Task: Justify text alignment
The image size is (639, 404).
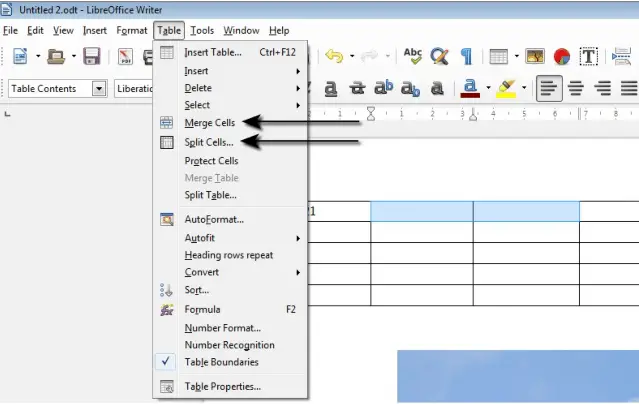Action: click(x=629, y=88)
